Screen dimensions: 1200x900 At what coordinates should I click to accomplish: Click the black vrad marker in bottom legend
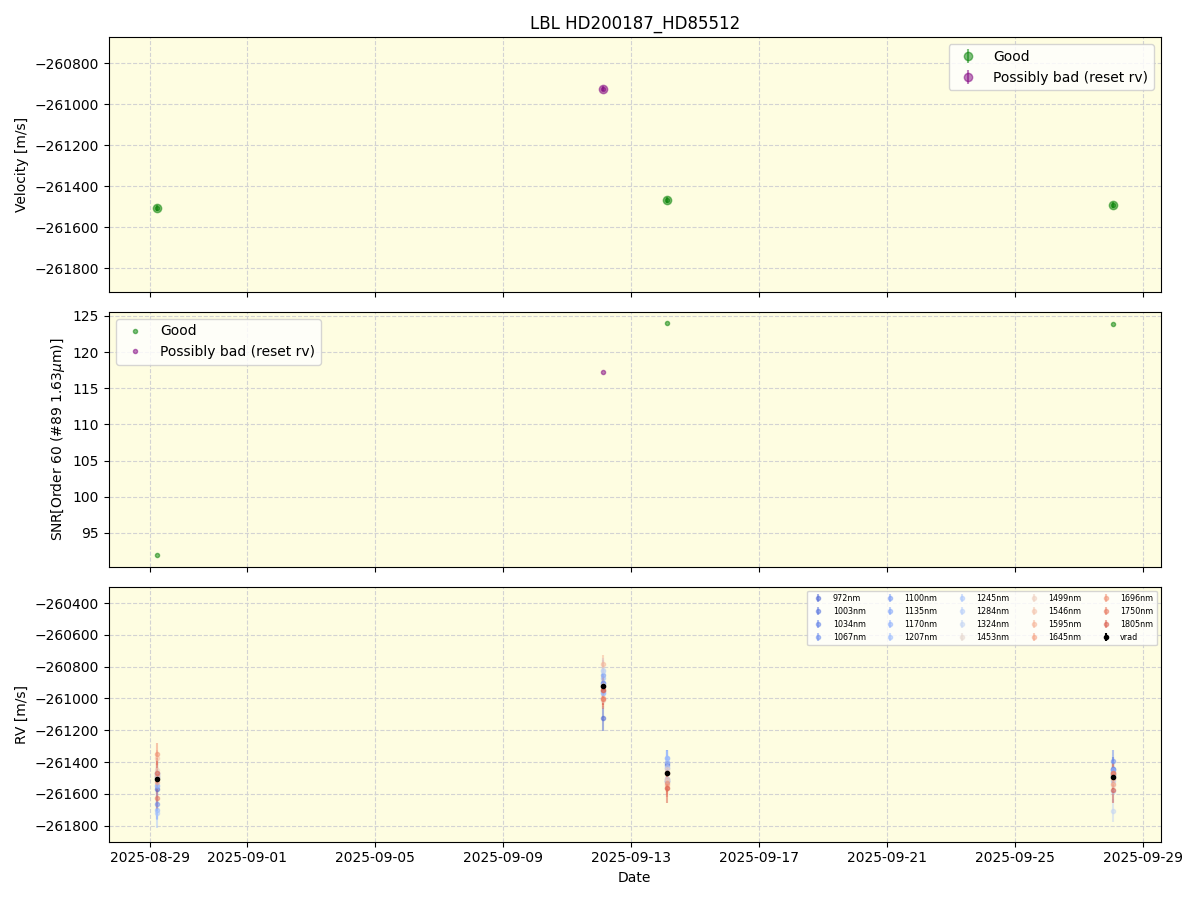point(1106,637)
